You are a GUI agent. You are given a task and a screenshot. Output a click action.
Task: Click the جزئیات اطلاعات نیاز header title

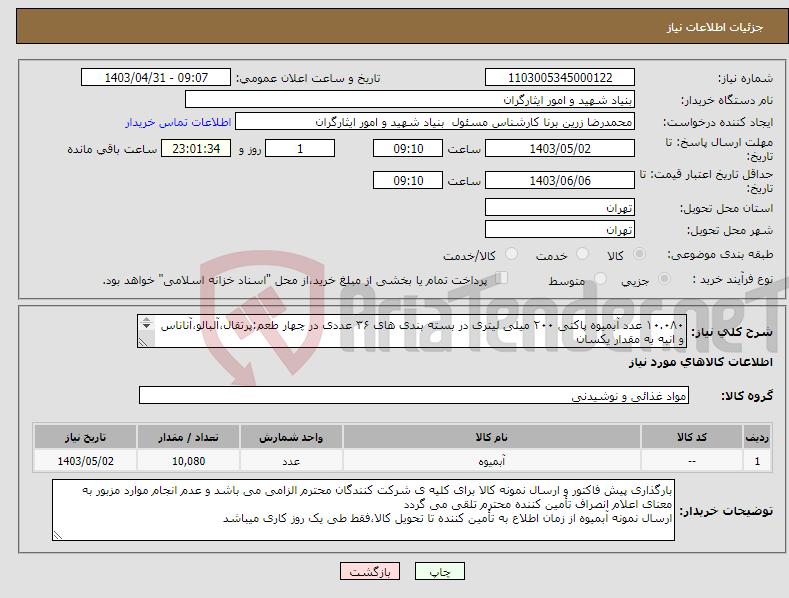point(715,27)
